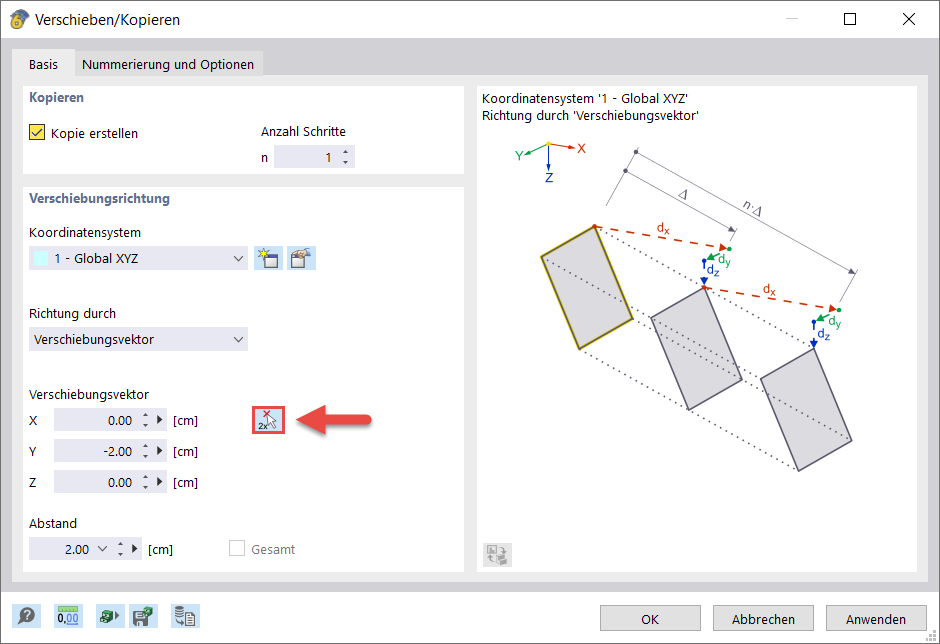Click the save as default icon
The image size is (940, 644).
(x=143, y=616)
